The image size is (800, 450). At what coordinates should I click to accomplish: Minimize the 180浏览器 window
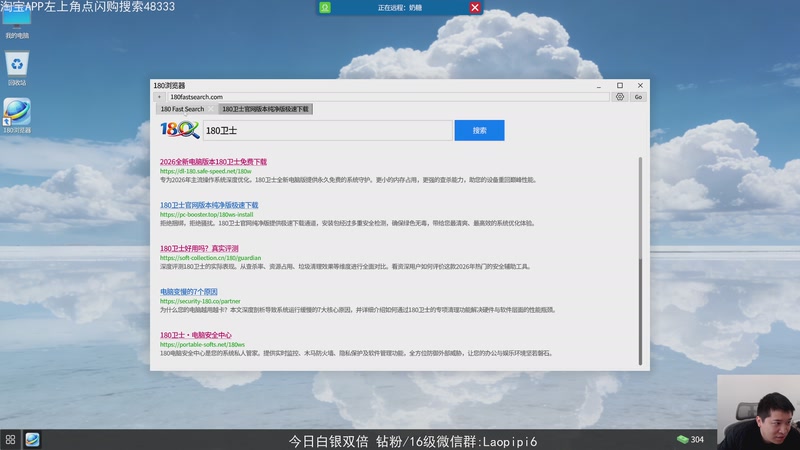598,86
